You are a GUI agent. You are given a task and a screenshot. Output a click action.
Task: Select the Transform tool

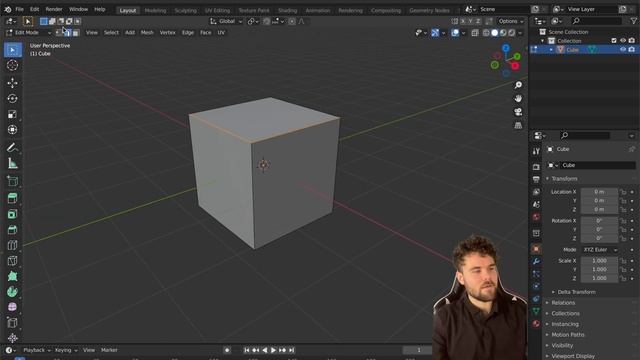[x=13, y=130]
